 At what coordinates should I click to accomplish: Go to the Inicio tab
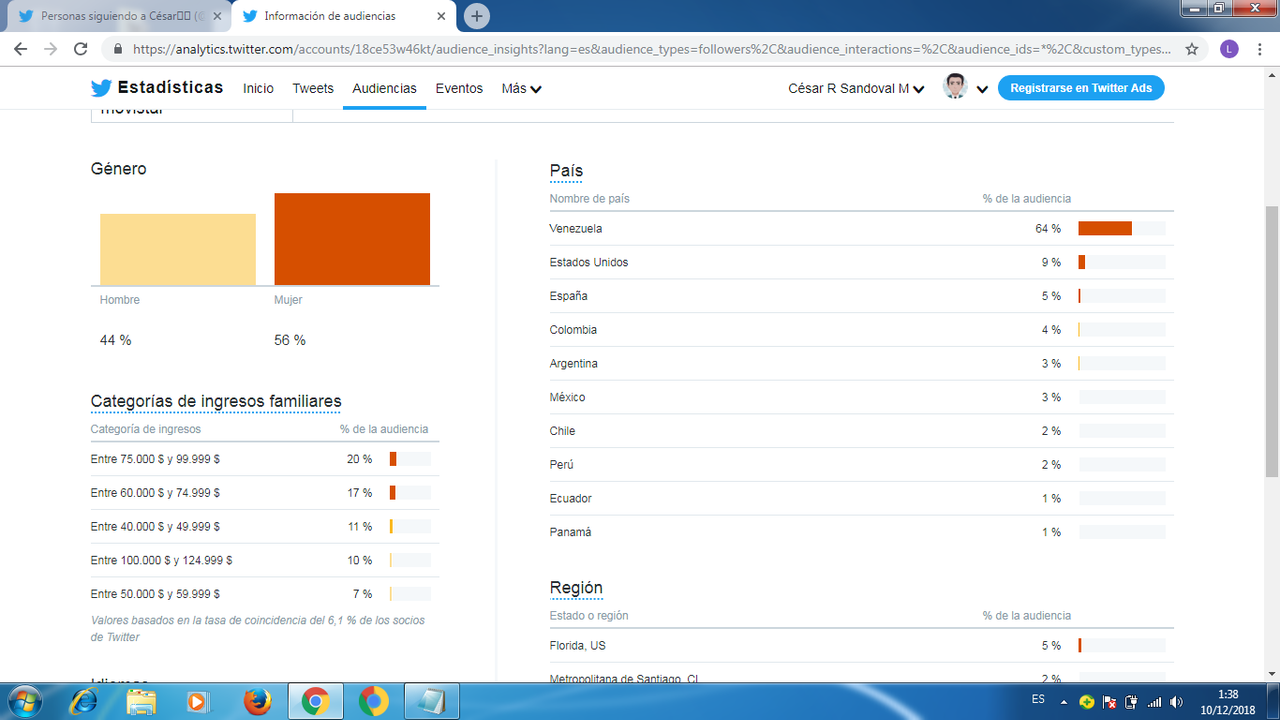coord(258,88)
